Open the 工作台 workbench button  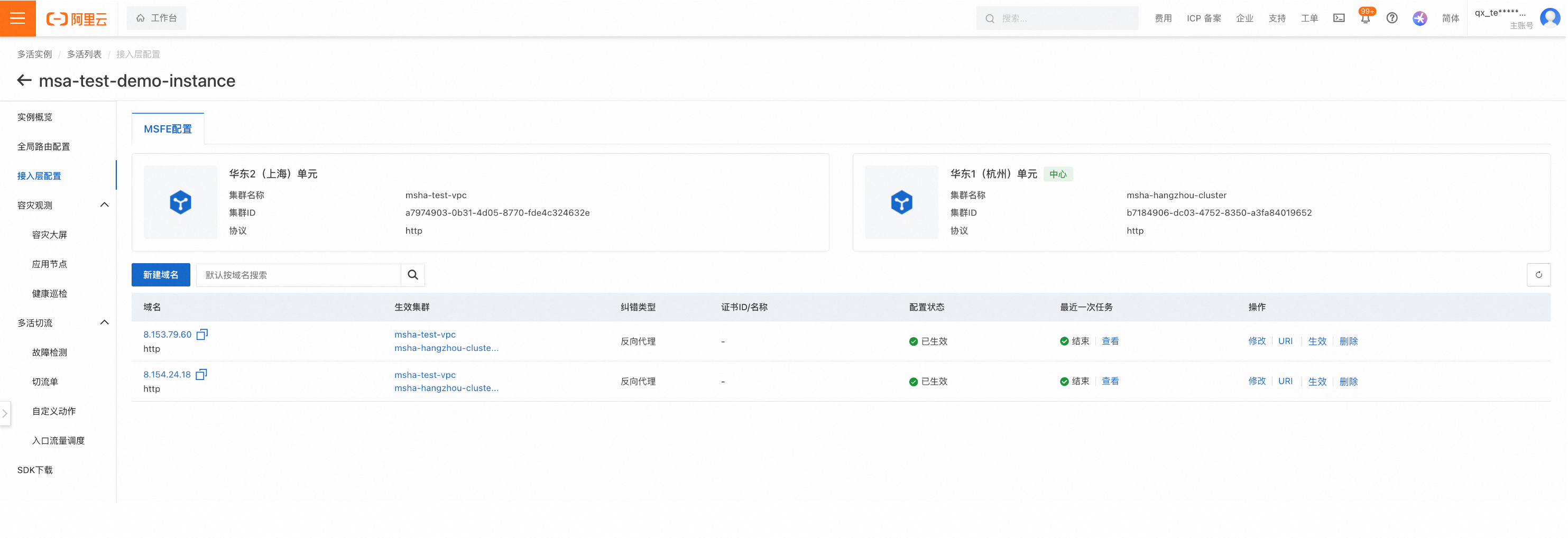[x=156, y=18]
